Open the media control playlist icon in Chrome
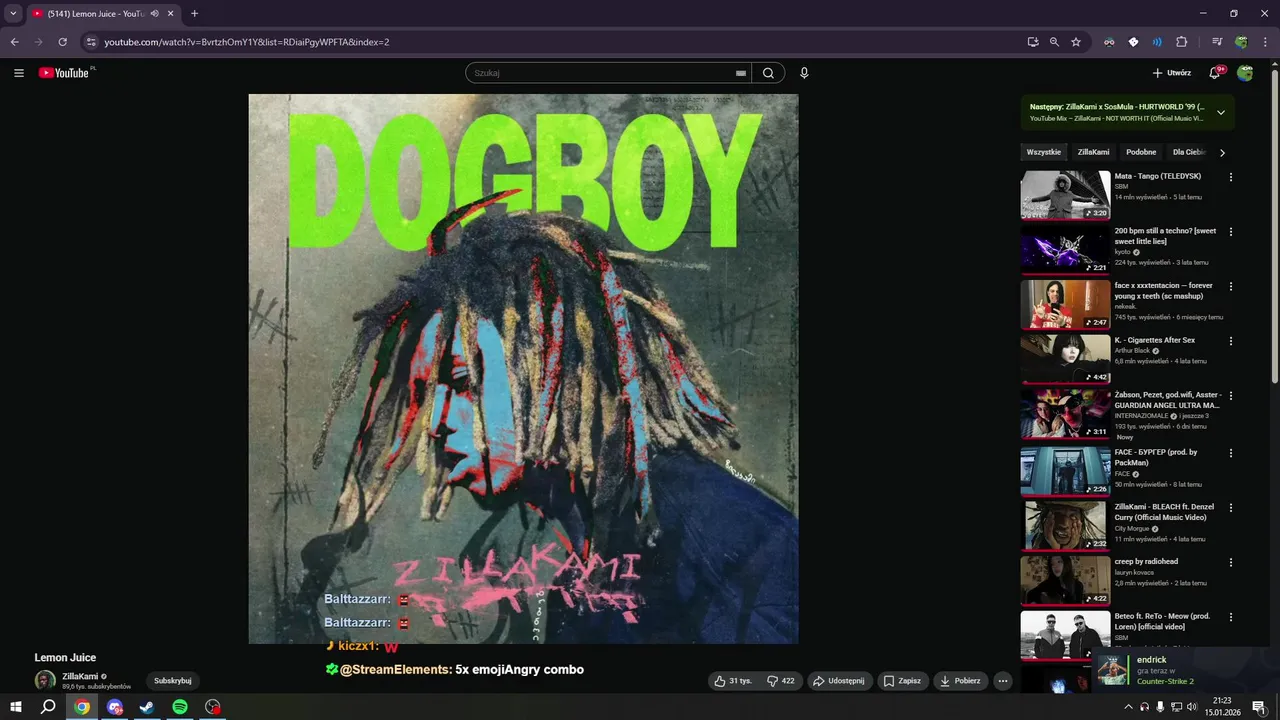 tap(1217, 42)
